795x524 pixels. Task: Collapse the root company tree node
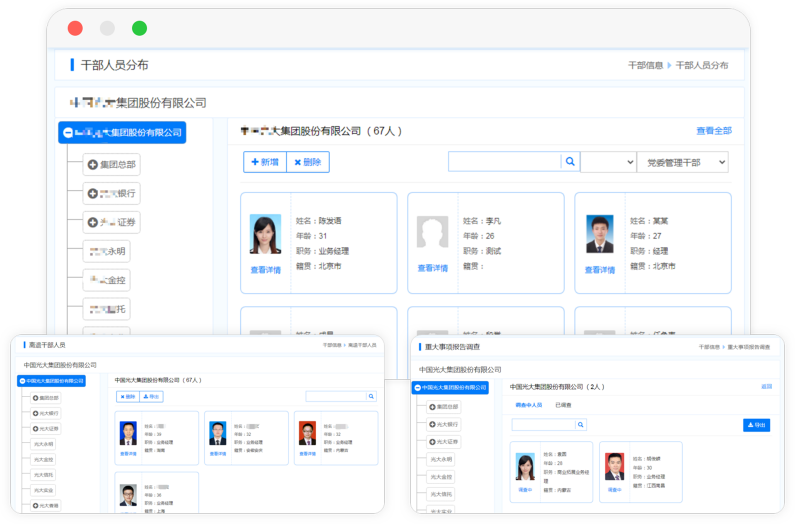(68, 132)
